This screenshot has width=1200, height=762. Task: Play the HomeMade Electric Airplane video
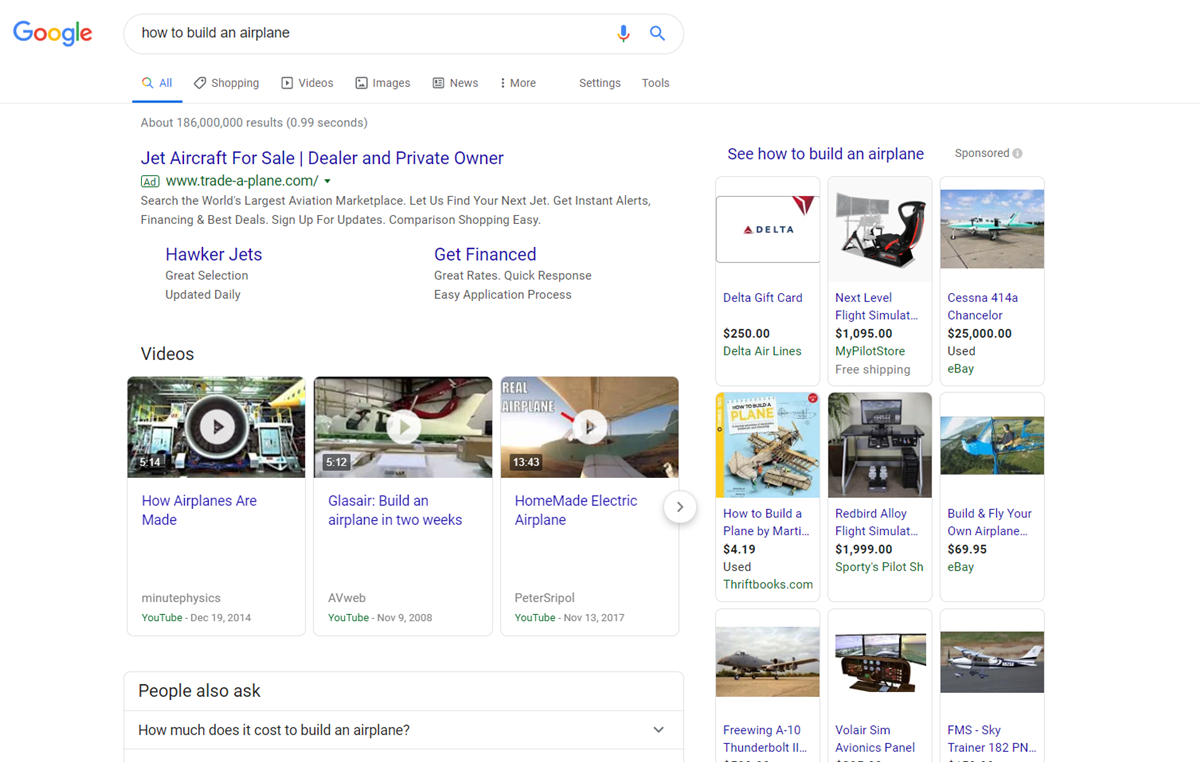(x=589, y=427)
